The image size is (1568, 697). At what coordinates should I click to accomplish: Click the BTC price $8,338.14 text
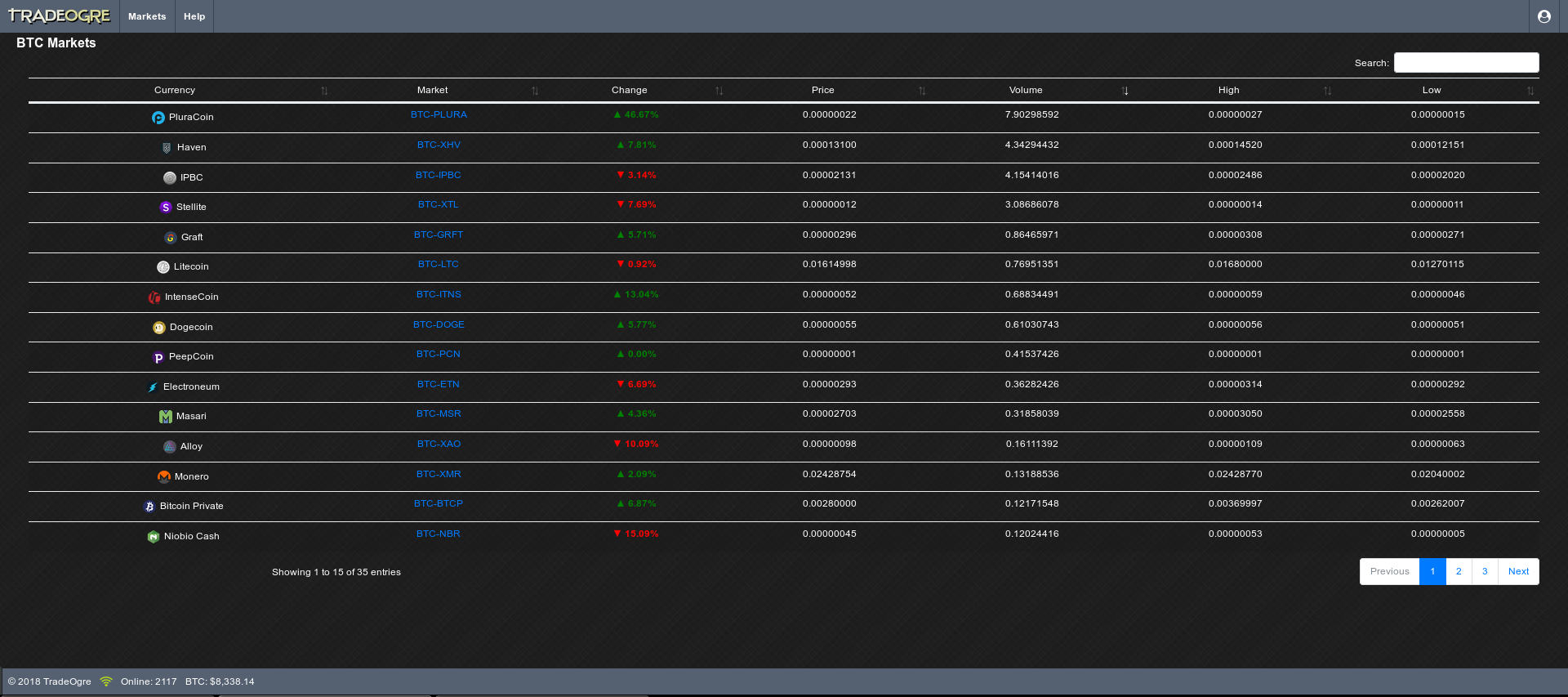click(x=220, y=682)
